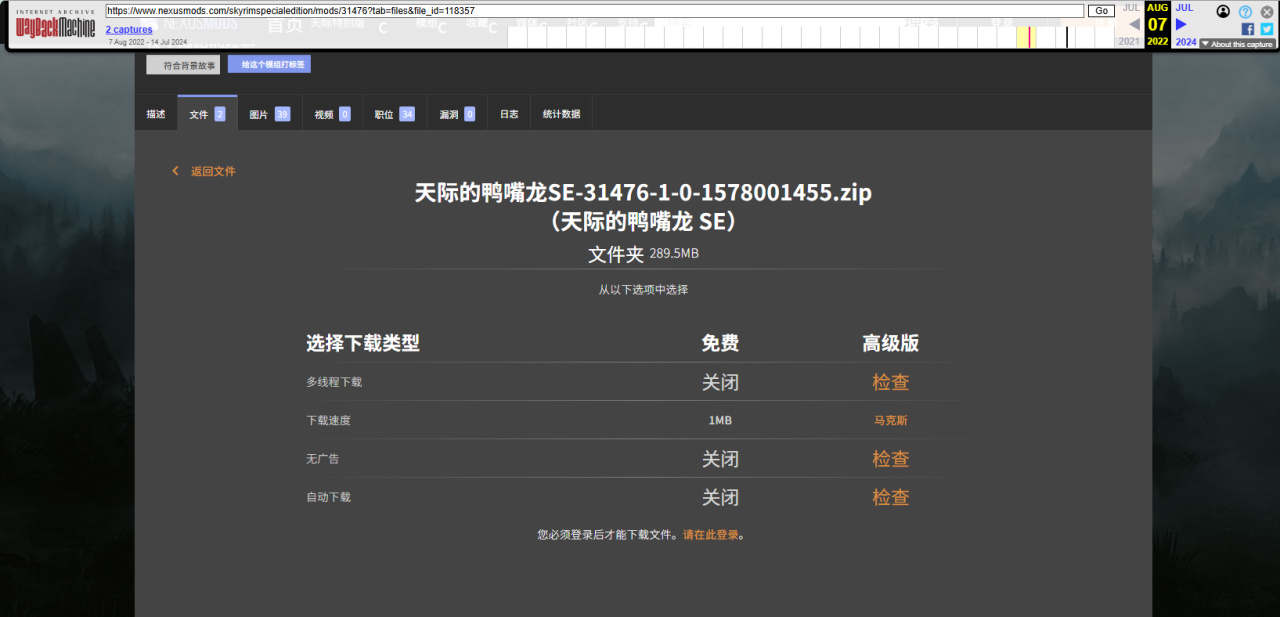Click 检查 in the 无广告 row
Viewport: 1280px width, 617px height.
[891, 459]
